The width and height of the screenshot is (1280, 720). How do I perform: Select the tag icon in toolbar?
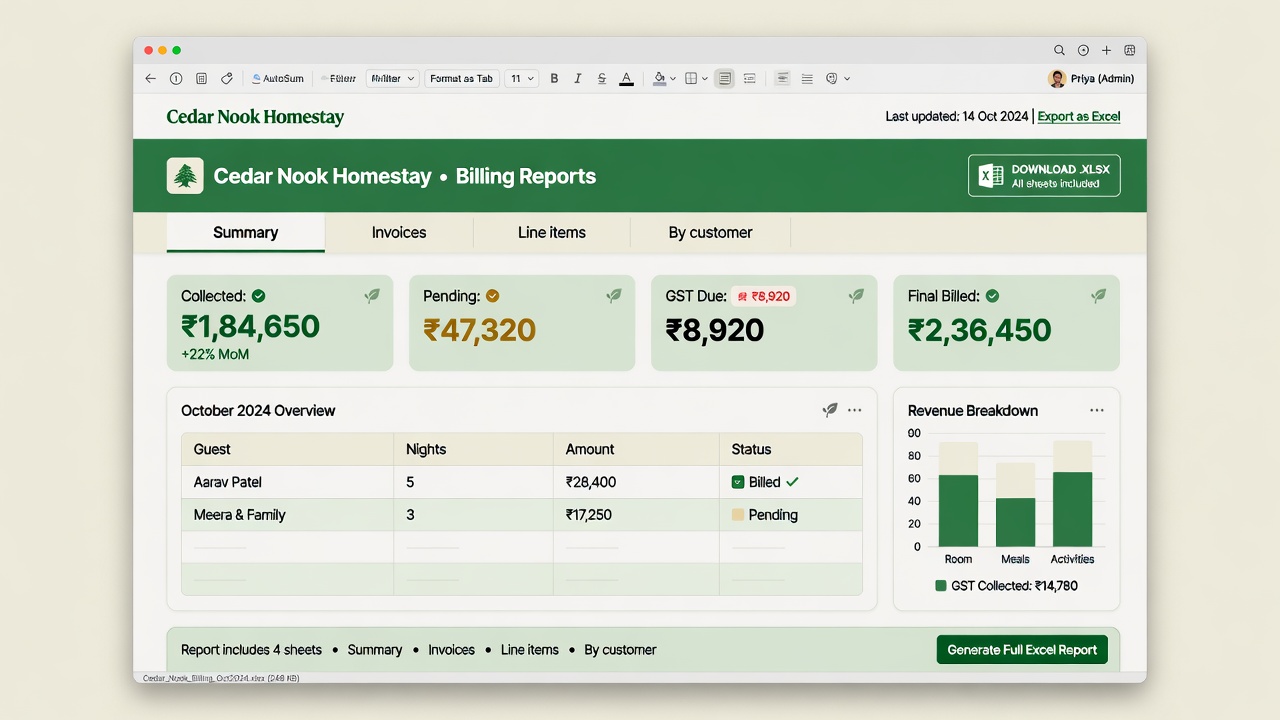click(227, 78)
